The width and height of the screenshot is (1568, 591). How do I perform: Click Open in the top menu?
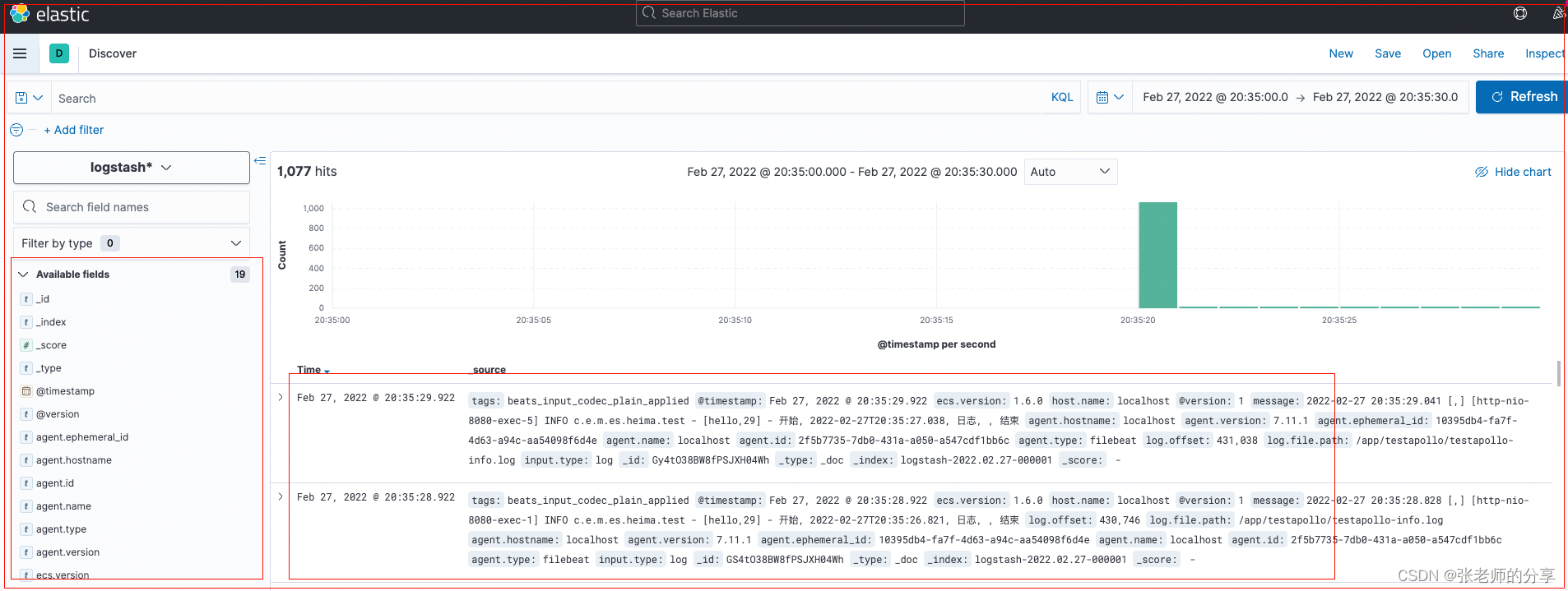(1437, 53)
